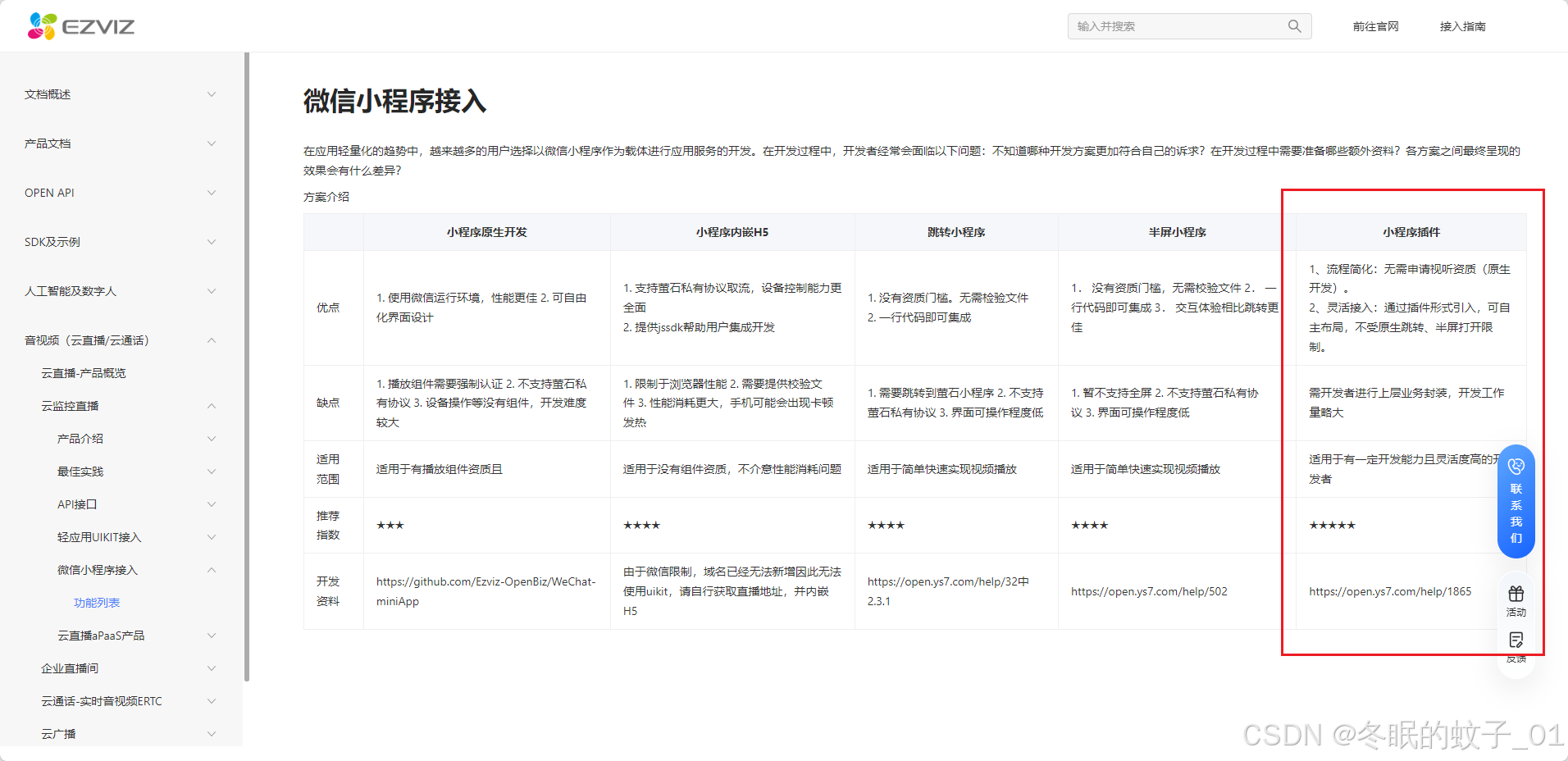
Task: Click the 缺点 row label
Action: pyautogui.click(x=328, y=403)
